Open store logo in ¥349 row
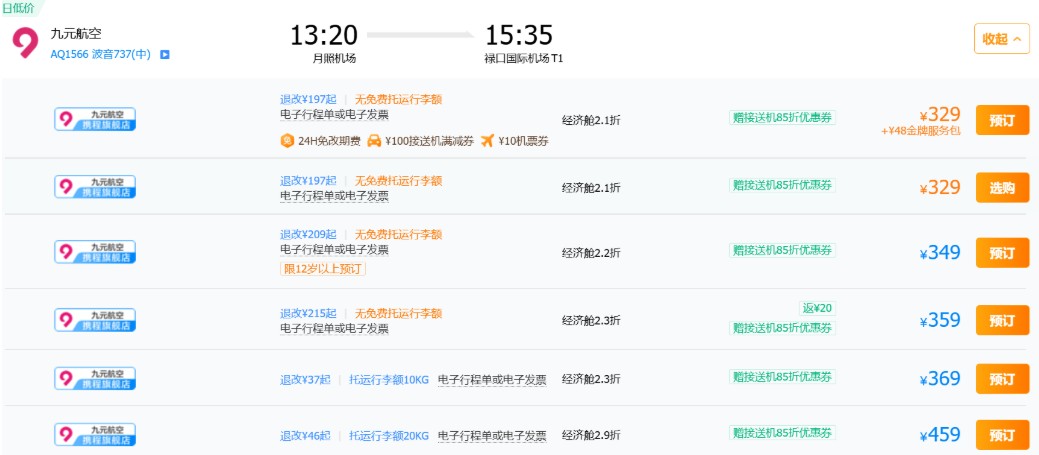This screenshot has height=455, width=1039. (x=95, y=252)
